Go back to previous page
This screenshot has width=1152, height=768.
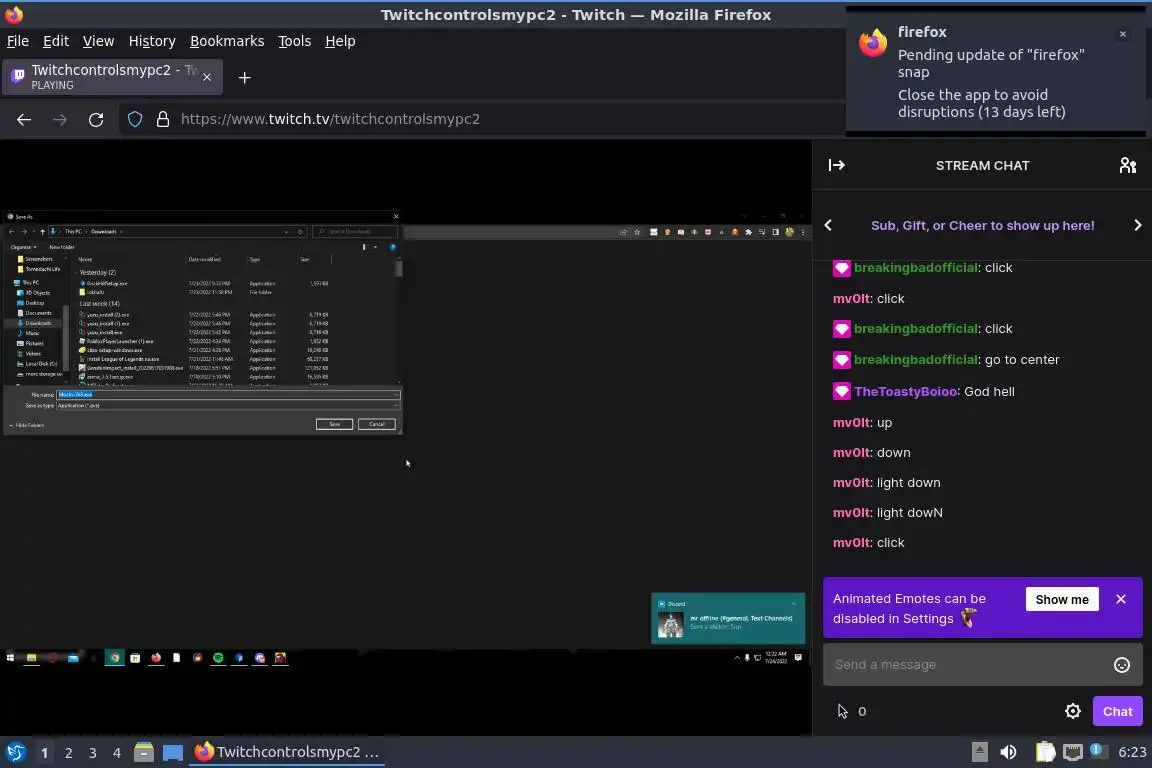[x=24, y=119]
